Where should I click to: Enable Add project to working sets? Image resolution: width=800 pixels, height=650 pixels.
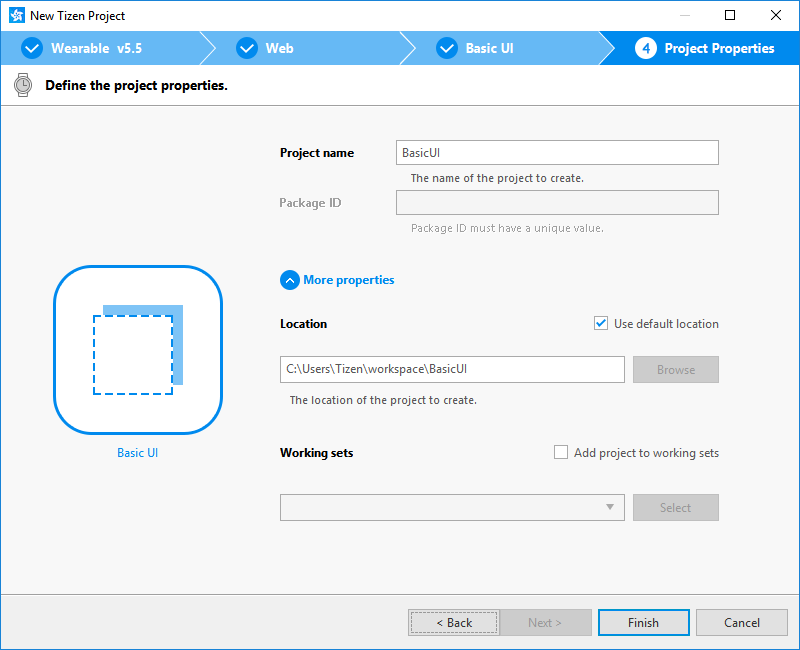pyautogui.click(x=561, y=452)
